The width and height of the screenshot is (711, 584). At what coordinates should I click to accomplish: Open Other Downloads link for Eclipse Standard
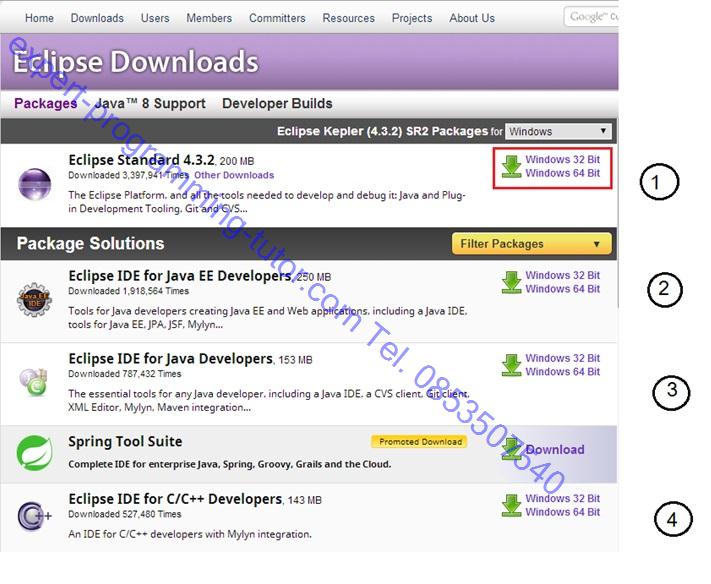pos(234,175)
